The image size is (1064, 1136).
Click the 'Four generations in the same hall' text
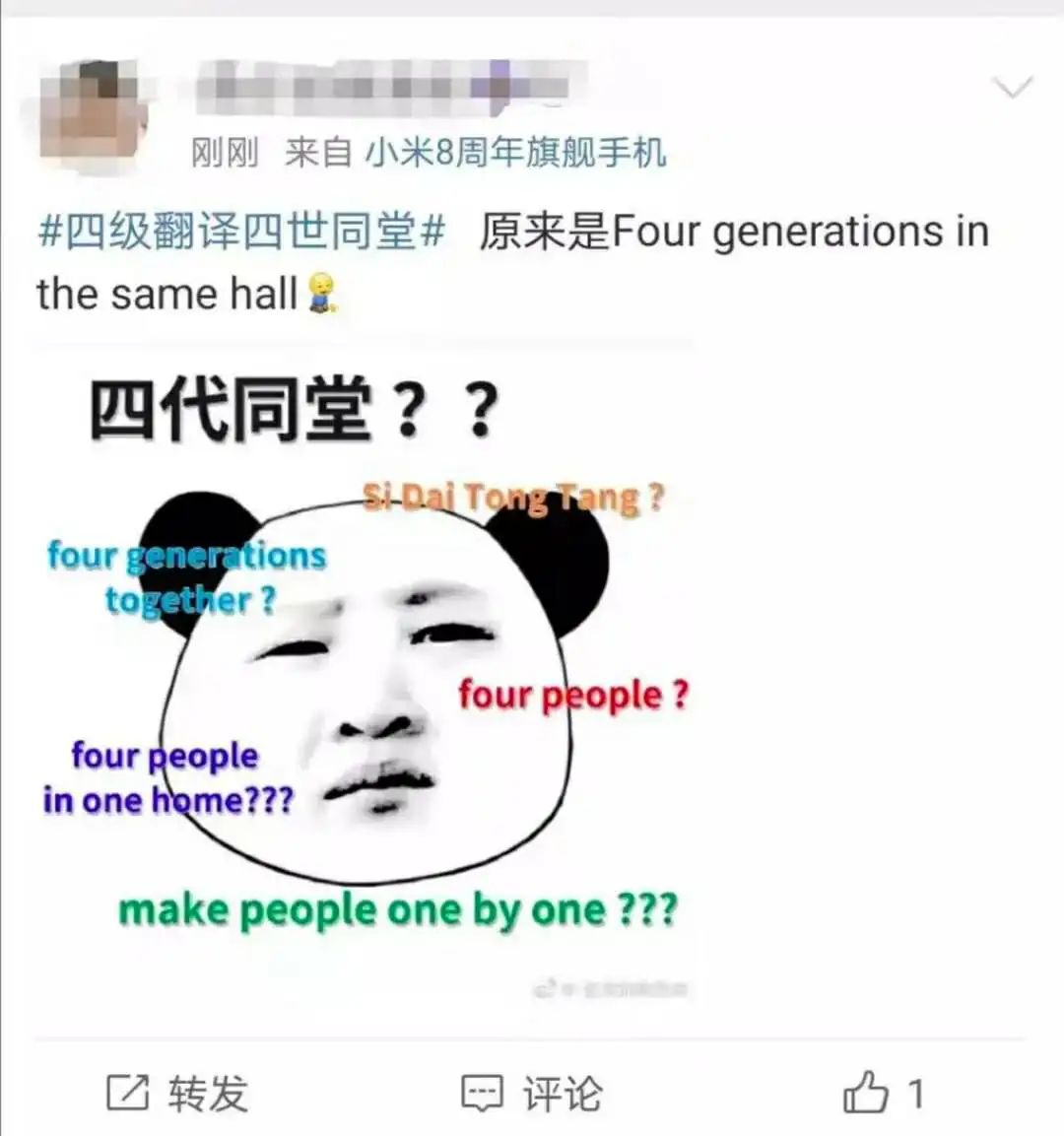point(511,263)
